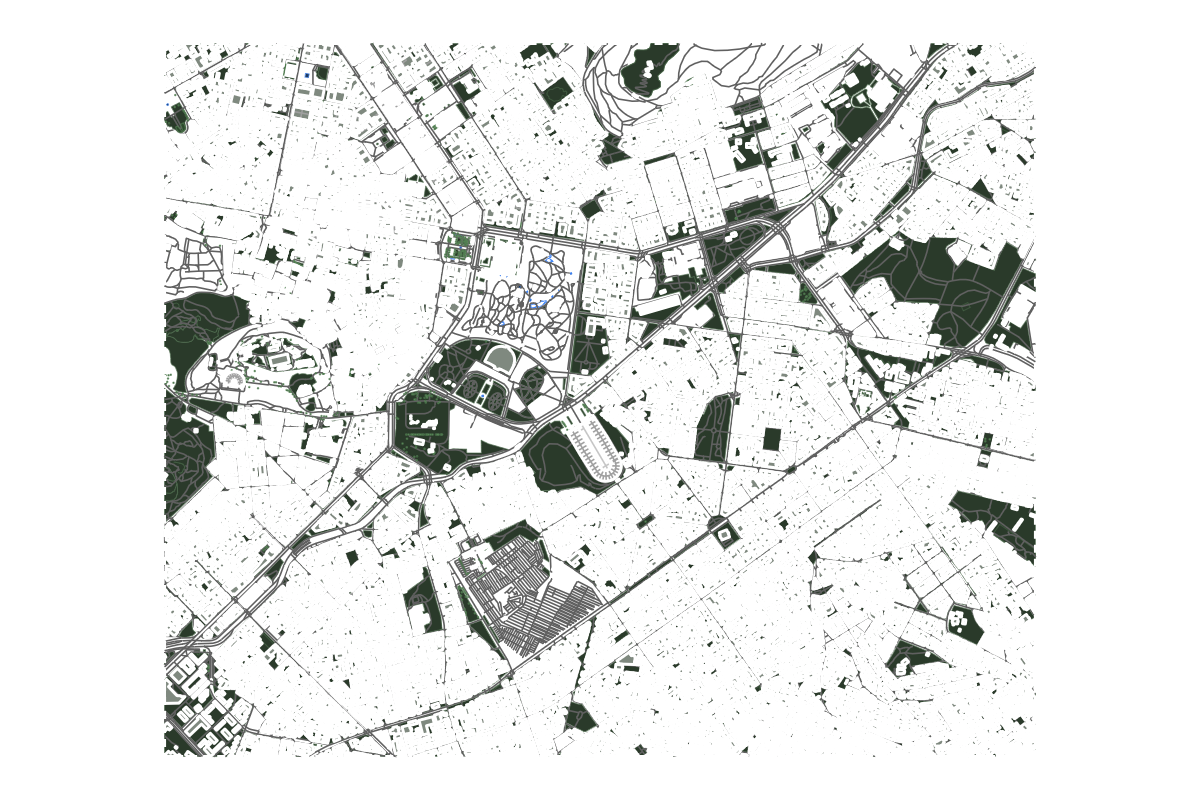Select the oval lawn in the formal garden

coord(499,359)
